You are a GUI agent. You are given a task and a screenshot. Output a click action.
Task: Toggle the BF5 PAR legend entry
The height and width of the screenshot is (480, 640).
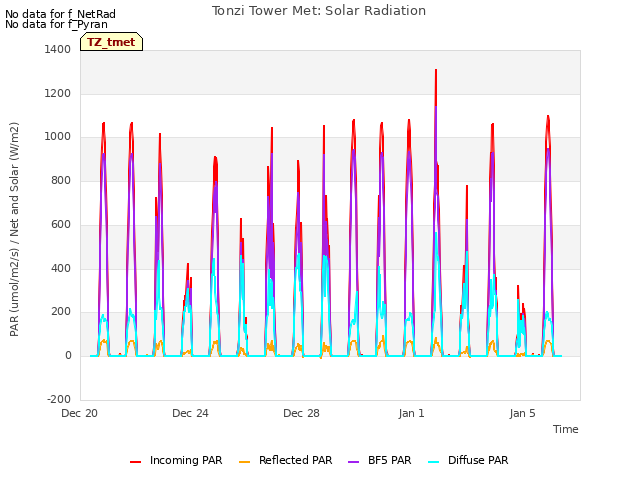point(380,460)
